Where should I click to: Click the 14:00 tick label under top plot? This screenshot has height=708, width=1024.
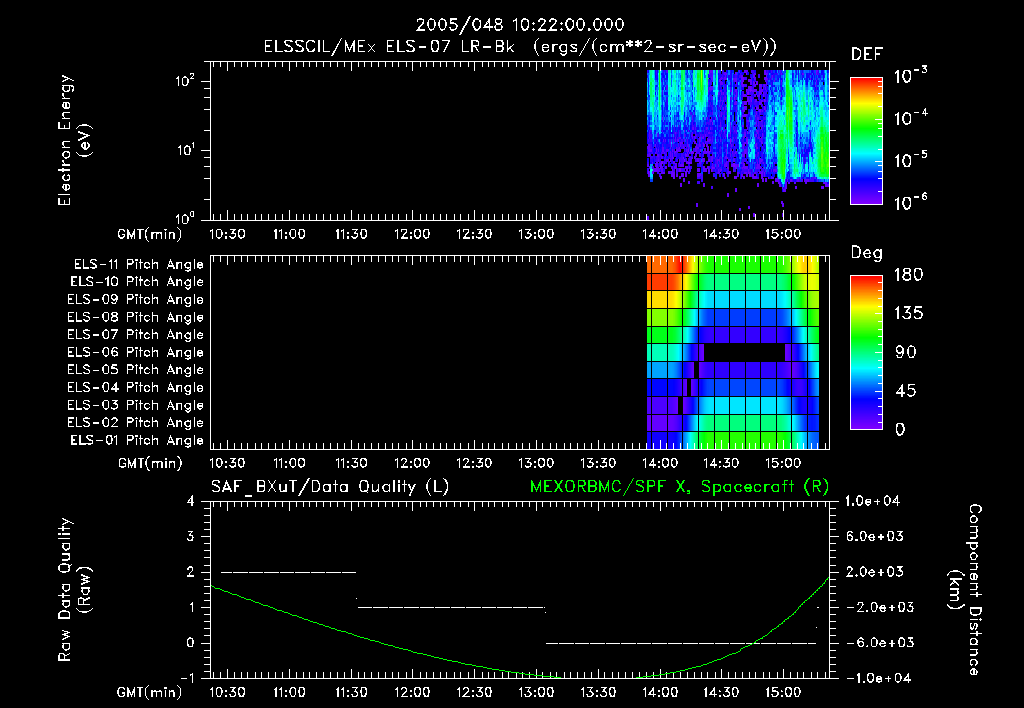click(660, 234)
